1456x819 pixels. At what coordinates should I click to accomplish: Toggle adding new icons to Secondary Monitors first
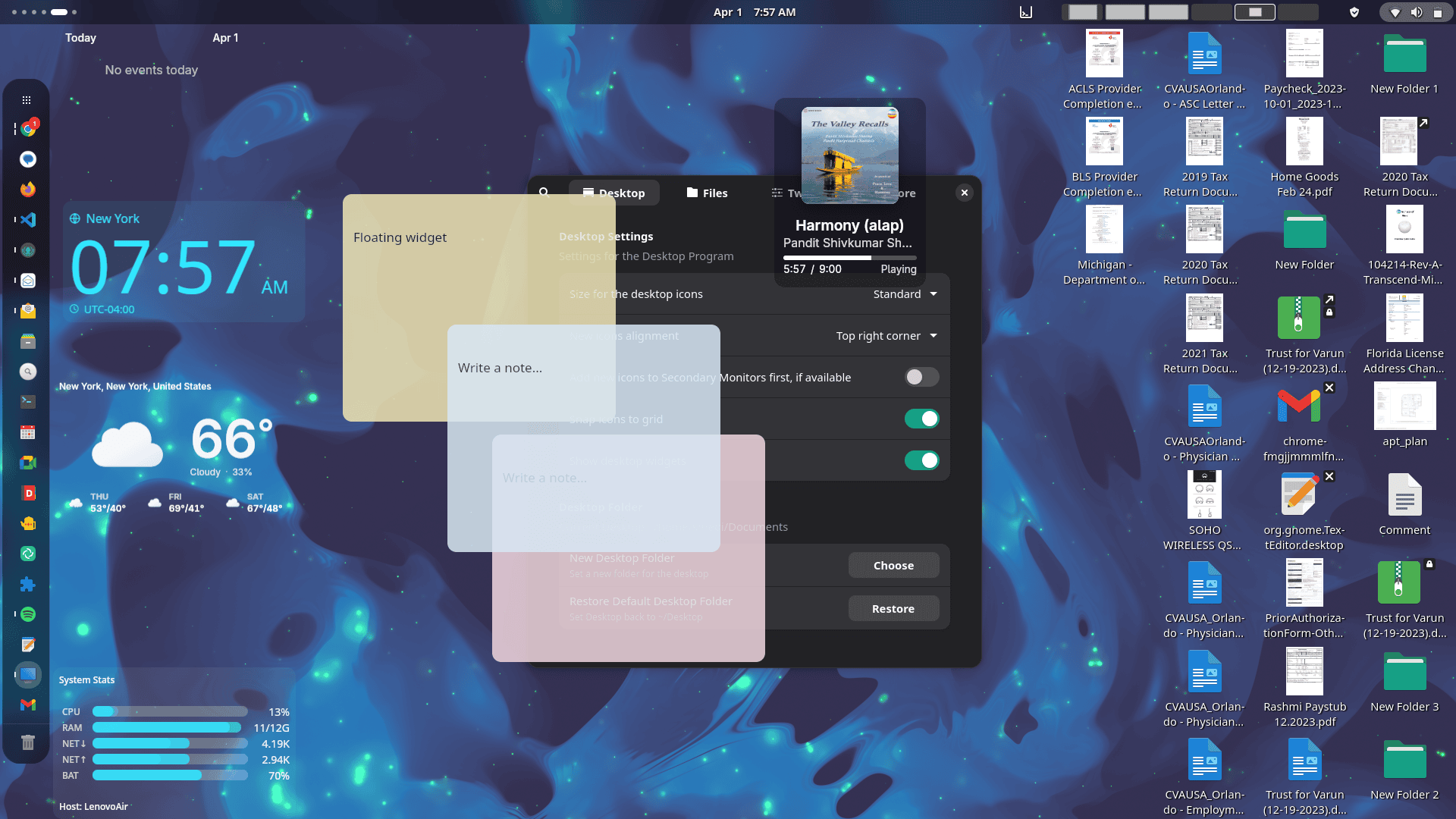click(x=921, y=377)
